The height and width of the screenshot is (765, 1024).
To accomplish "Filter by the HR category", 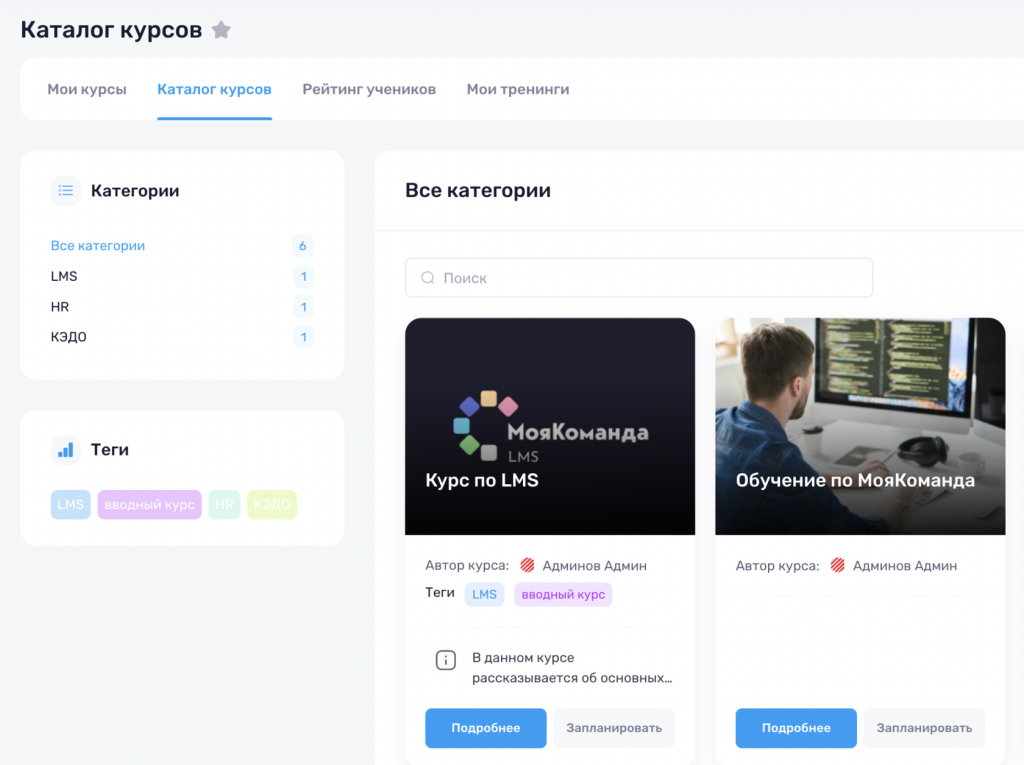I will point(60,306).
